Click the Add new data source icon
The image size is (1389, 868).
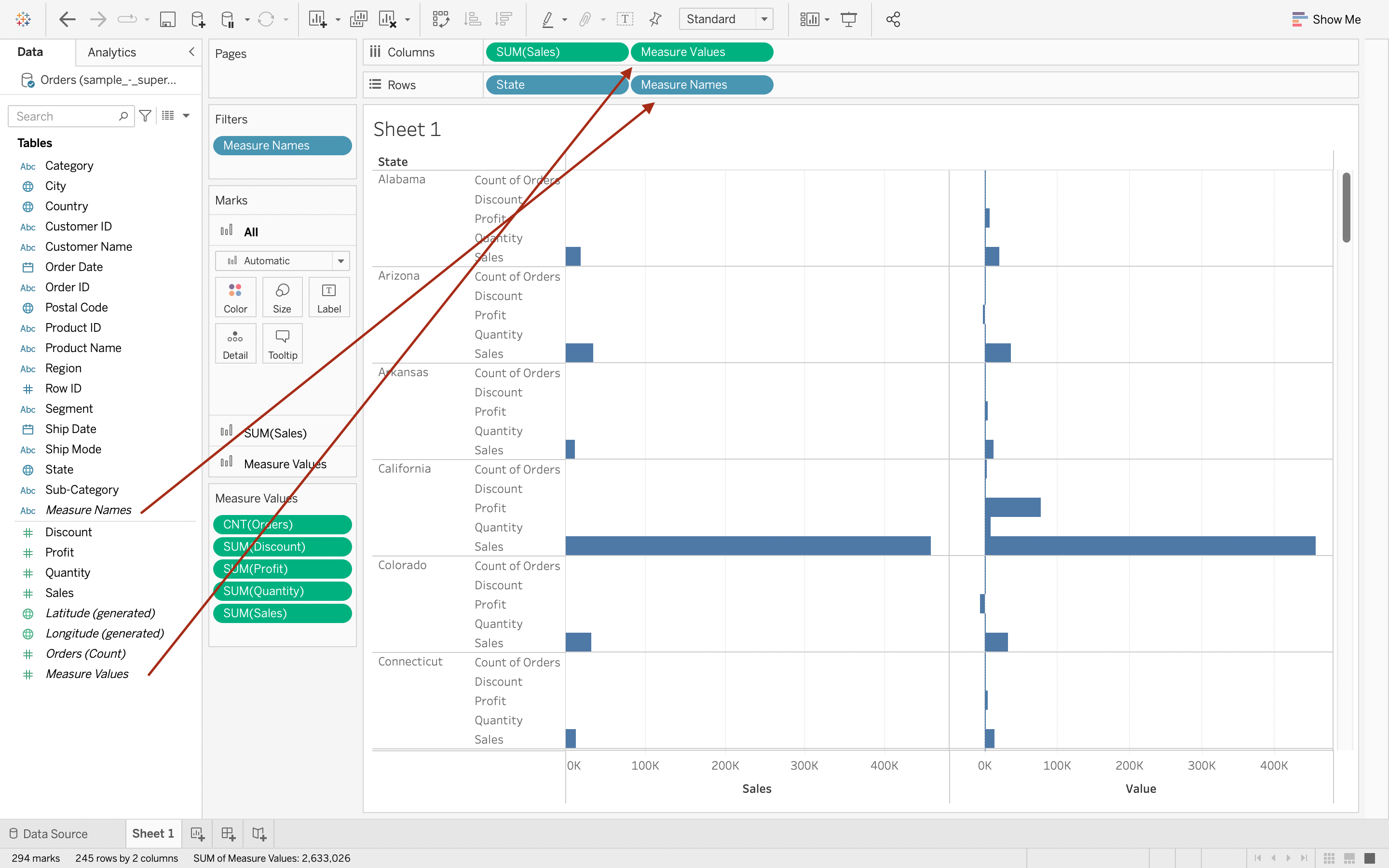click(x=198, y=19)
